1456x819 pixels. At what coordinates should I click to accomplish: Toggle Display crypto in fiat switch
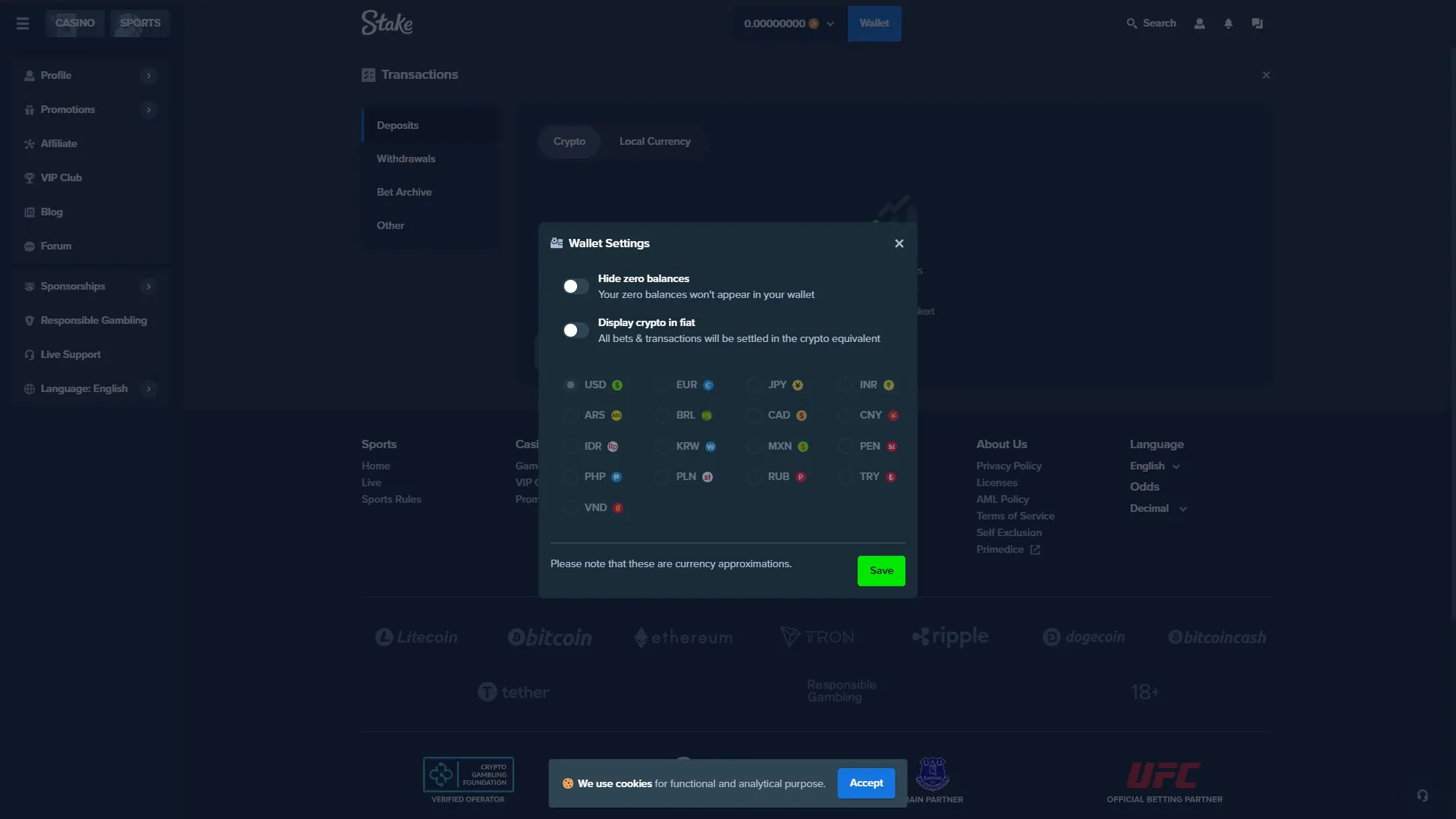click(x=576, y=331)
